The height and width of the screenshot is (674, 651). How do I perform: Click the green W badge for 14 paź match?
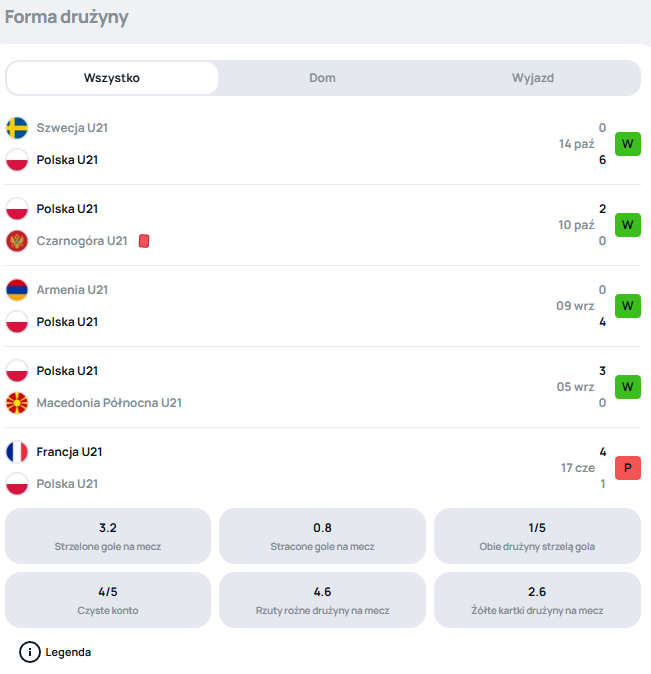(x=627, y=144)
